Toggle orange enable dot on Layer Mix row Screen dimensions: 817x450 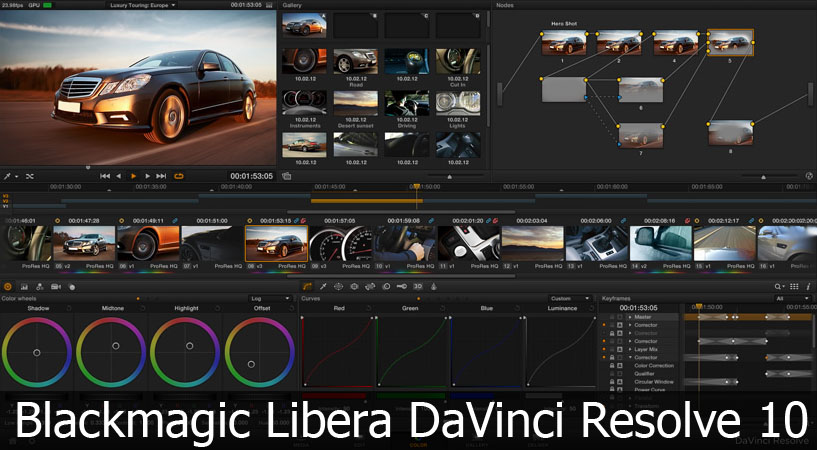pyautogui.click(x=604, y=349)
